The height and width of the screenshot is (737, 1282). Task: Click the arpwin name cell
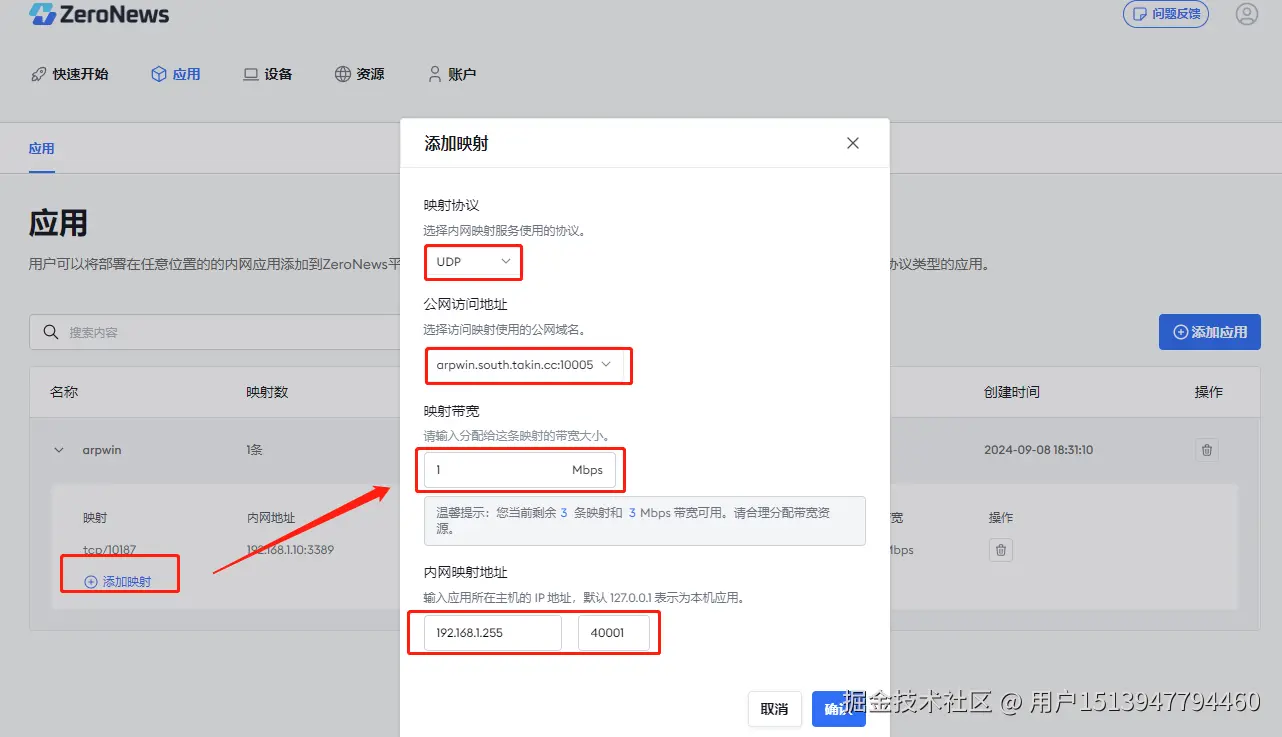pos(102,450)
